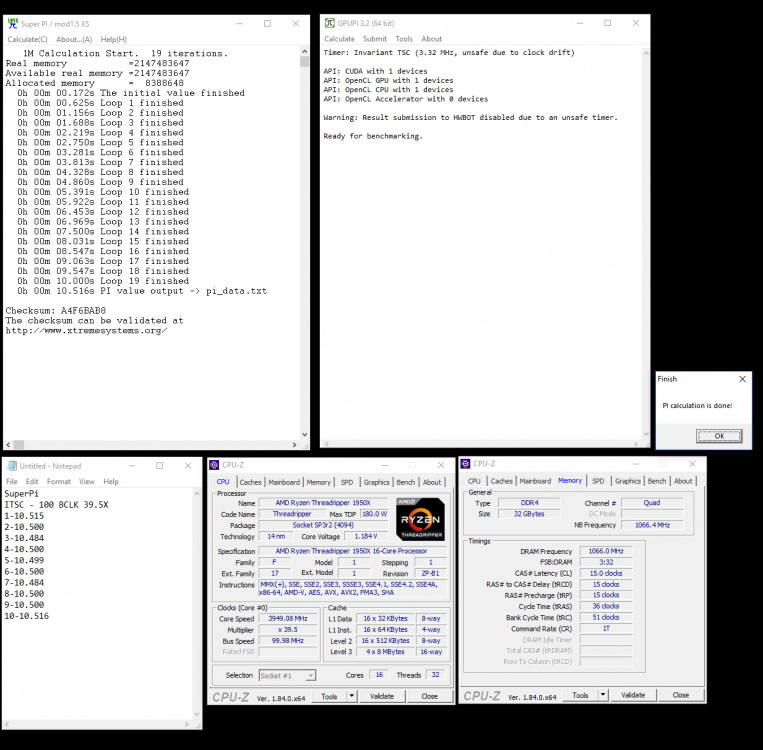Click Tools button in right CPU-Z

(580, 695)
